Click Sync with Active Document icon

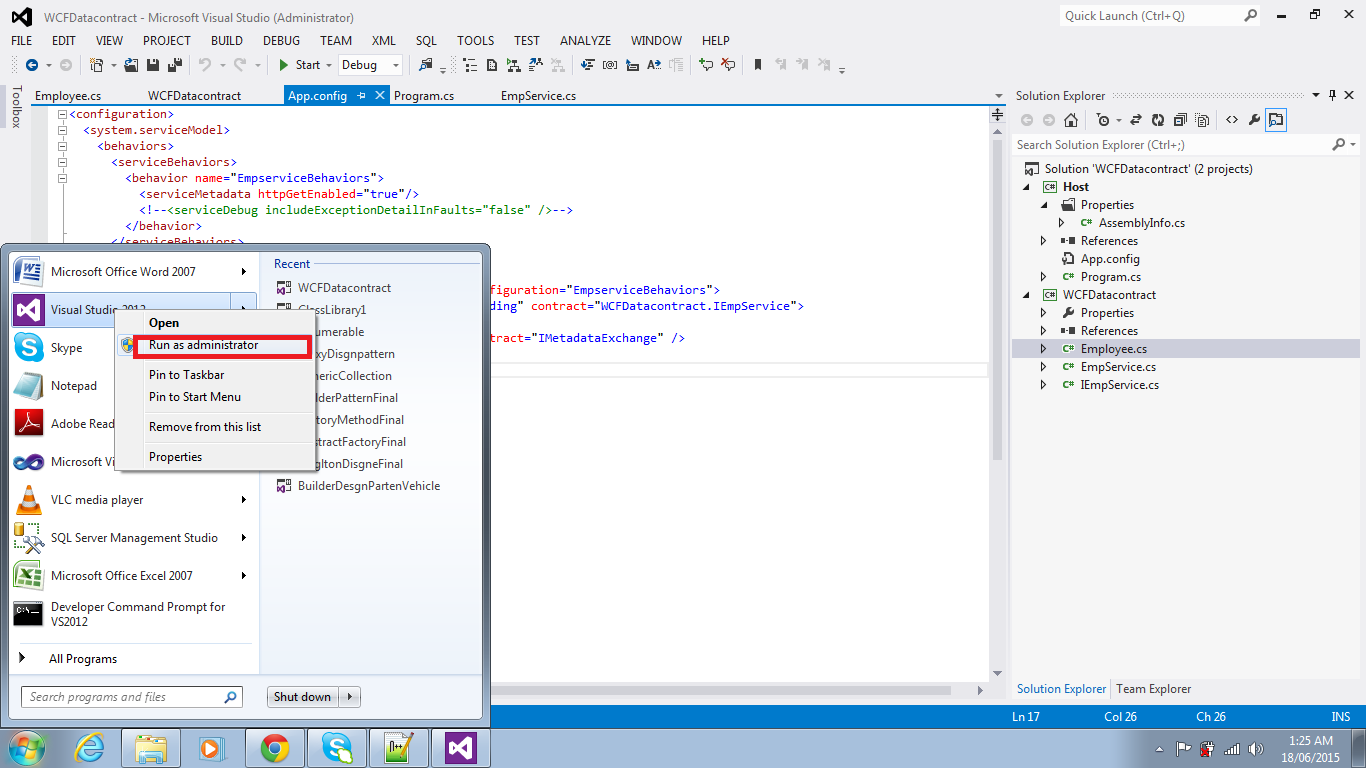click(x=1136, y=120)
